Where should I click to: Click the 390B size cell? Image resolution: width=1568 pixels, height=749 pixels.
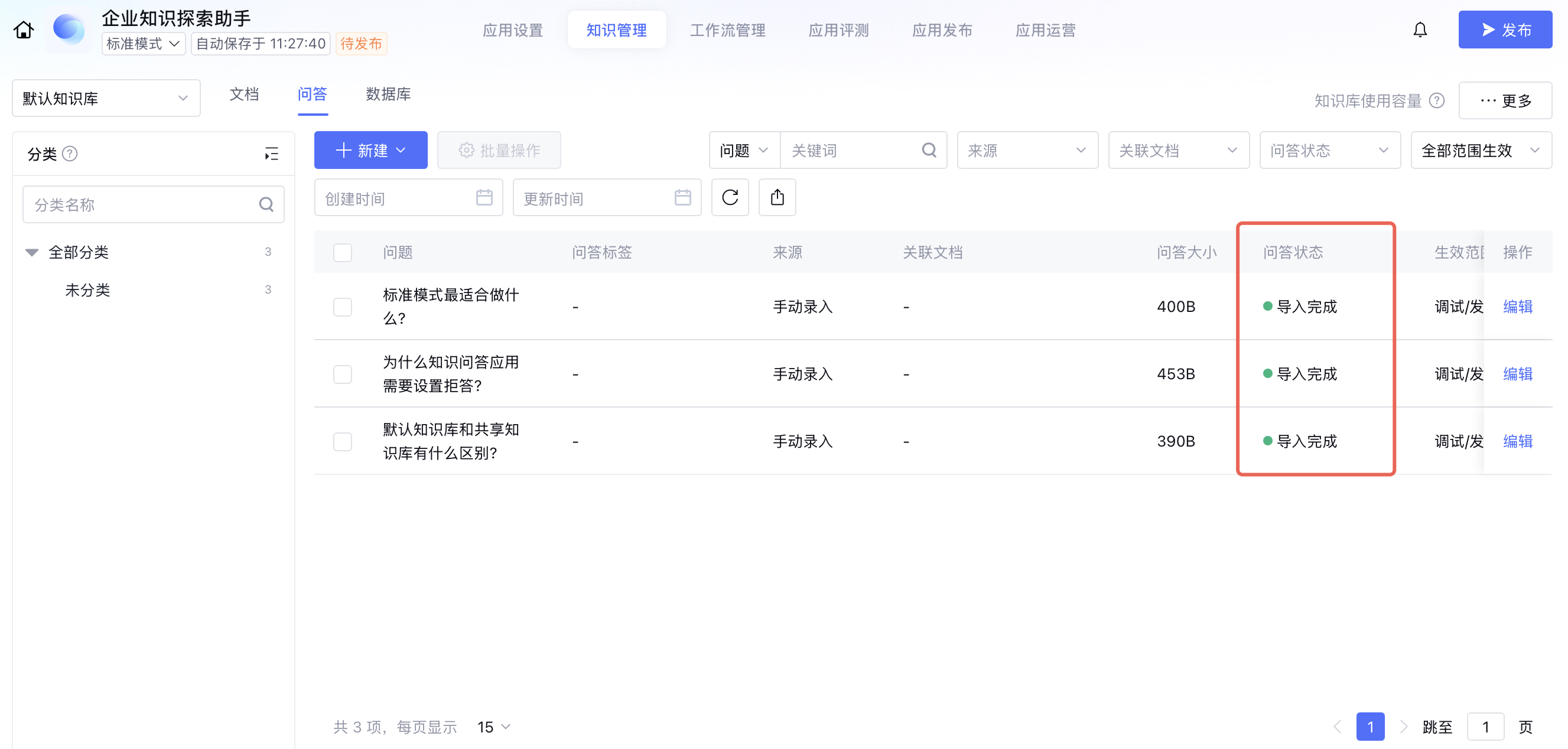tap(1176, 441)
